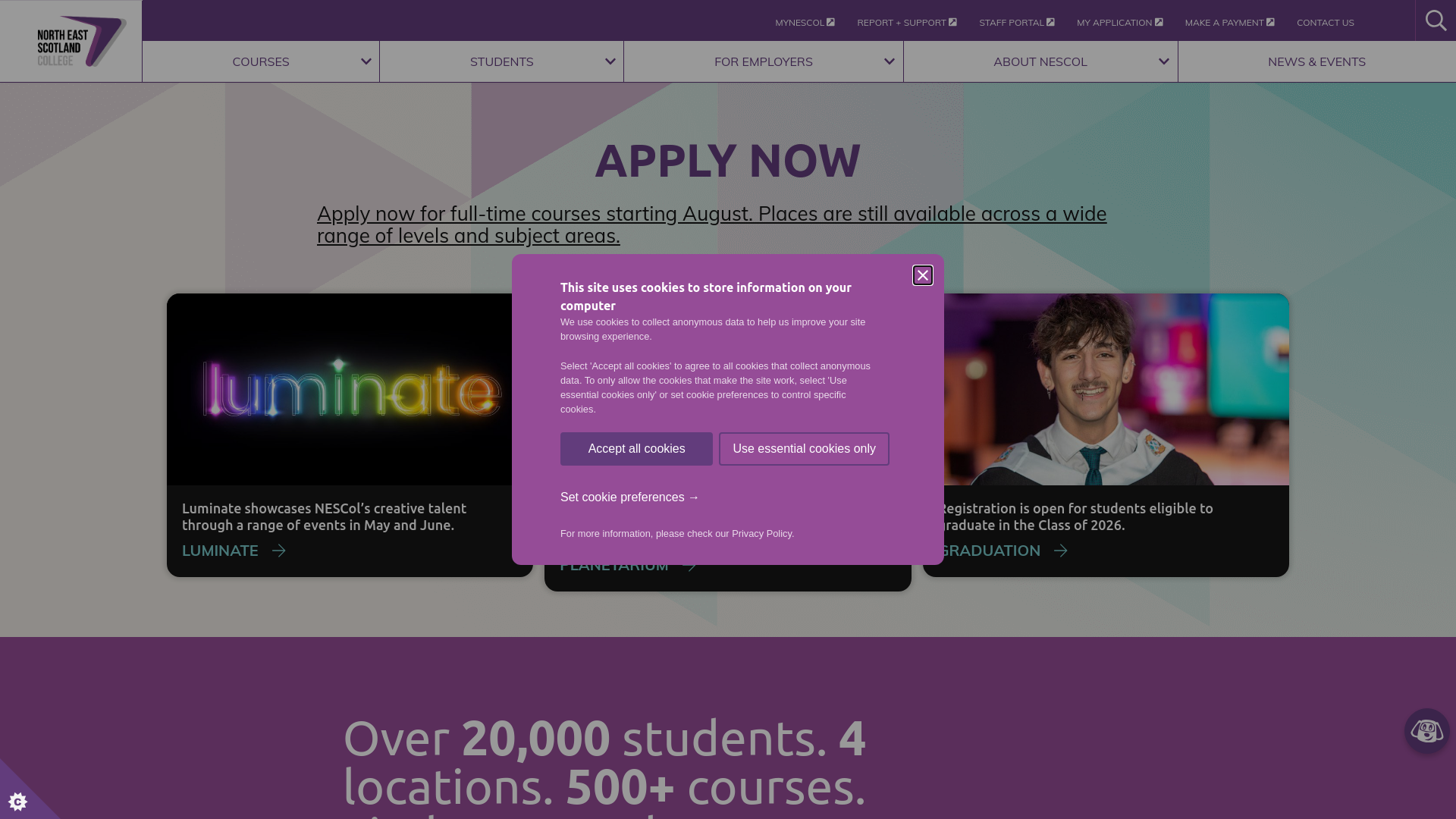Click external link icon beside STAFF PORTAL
The width and height of the screenshot is (1456, 819).
[x=1050, y=22]
